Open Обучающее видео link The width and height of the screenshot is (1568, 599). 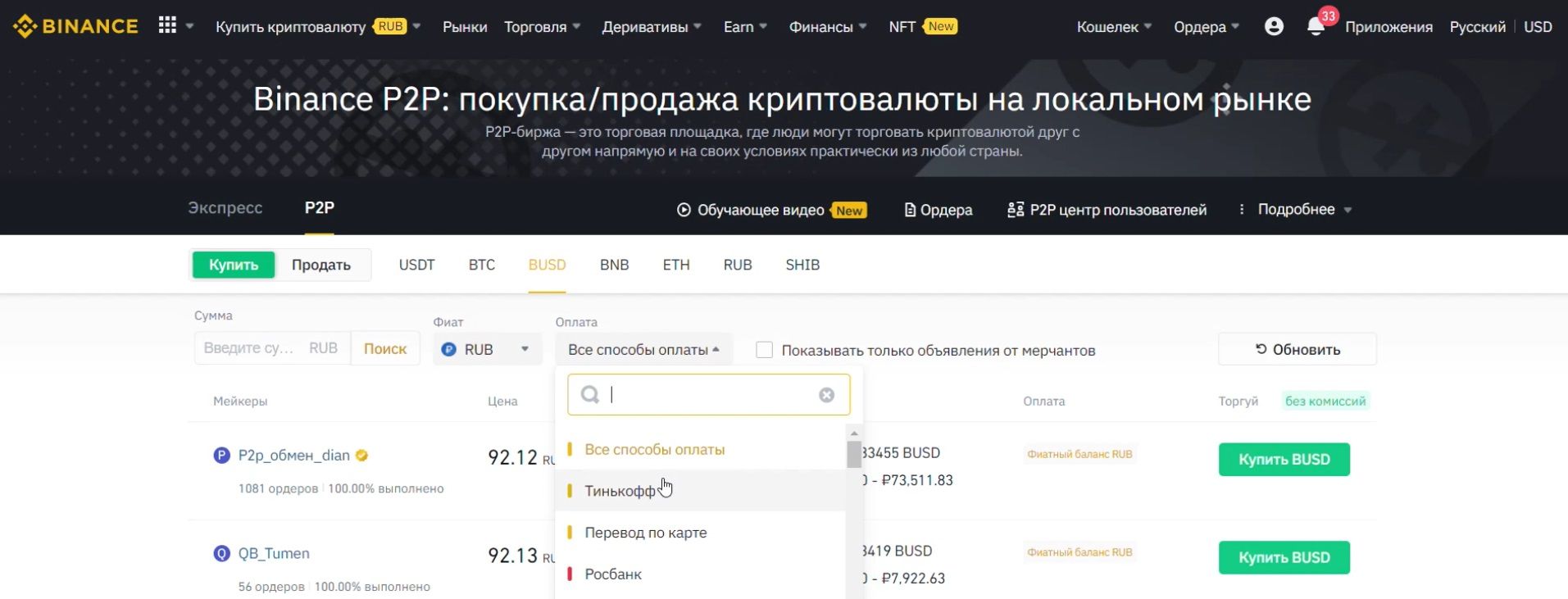771,210
